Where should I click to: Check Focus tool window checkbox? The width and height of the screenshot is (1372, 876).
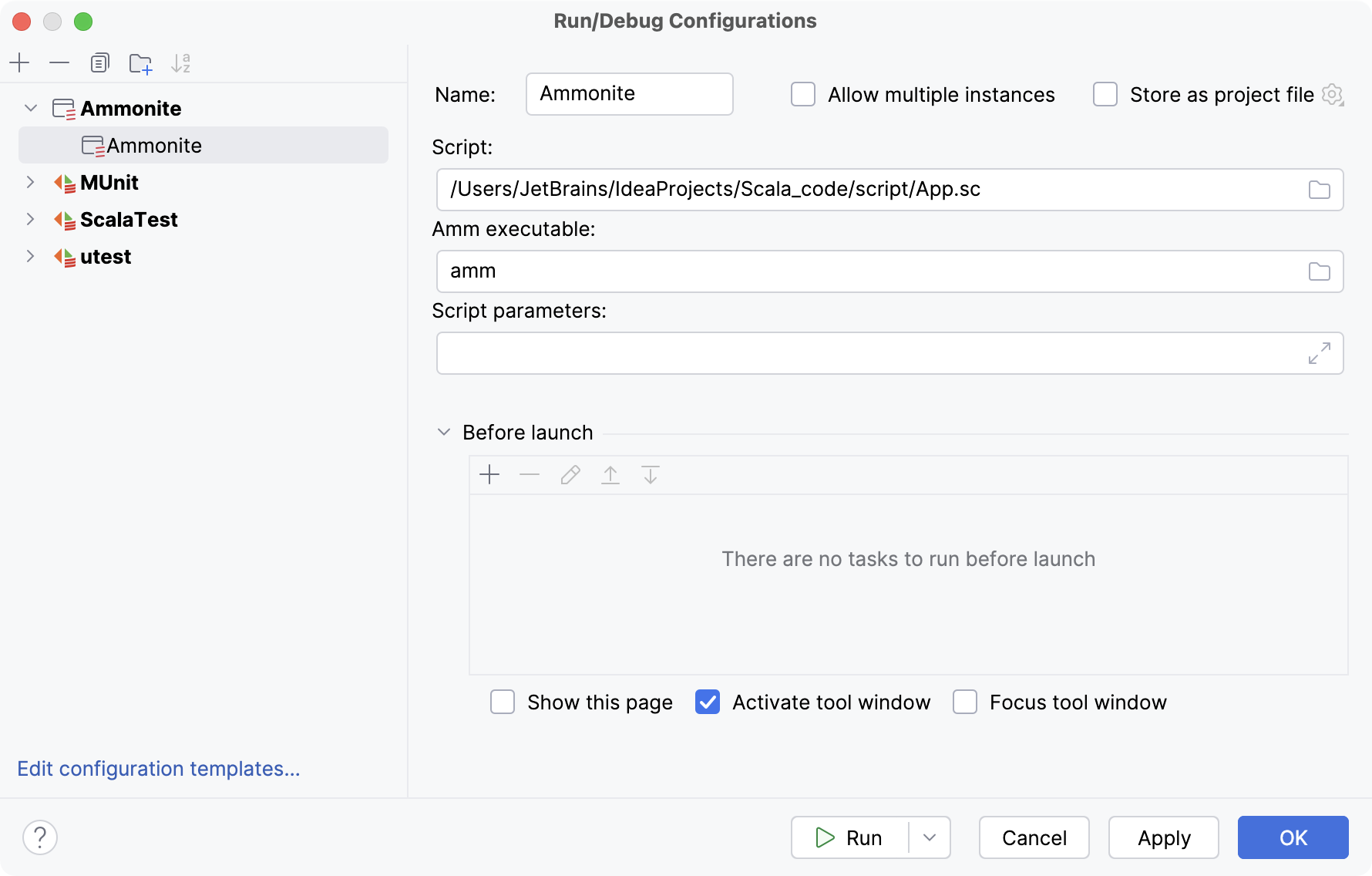(965, 702)
